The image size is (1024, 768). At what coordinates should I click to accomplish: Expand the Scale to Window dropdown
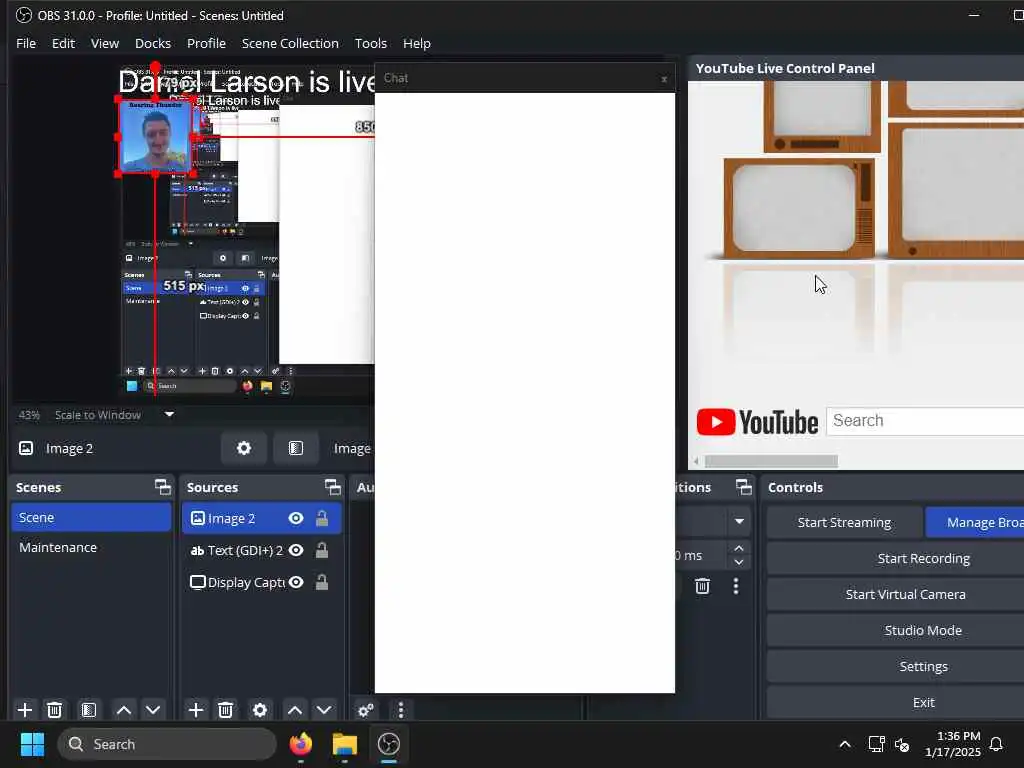169,414
